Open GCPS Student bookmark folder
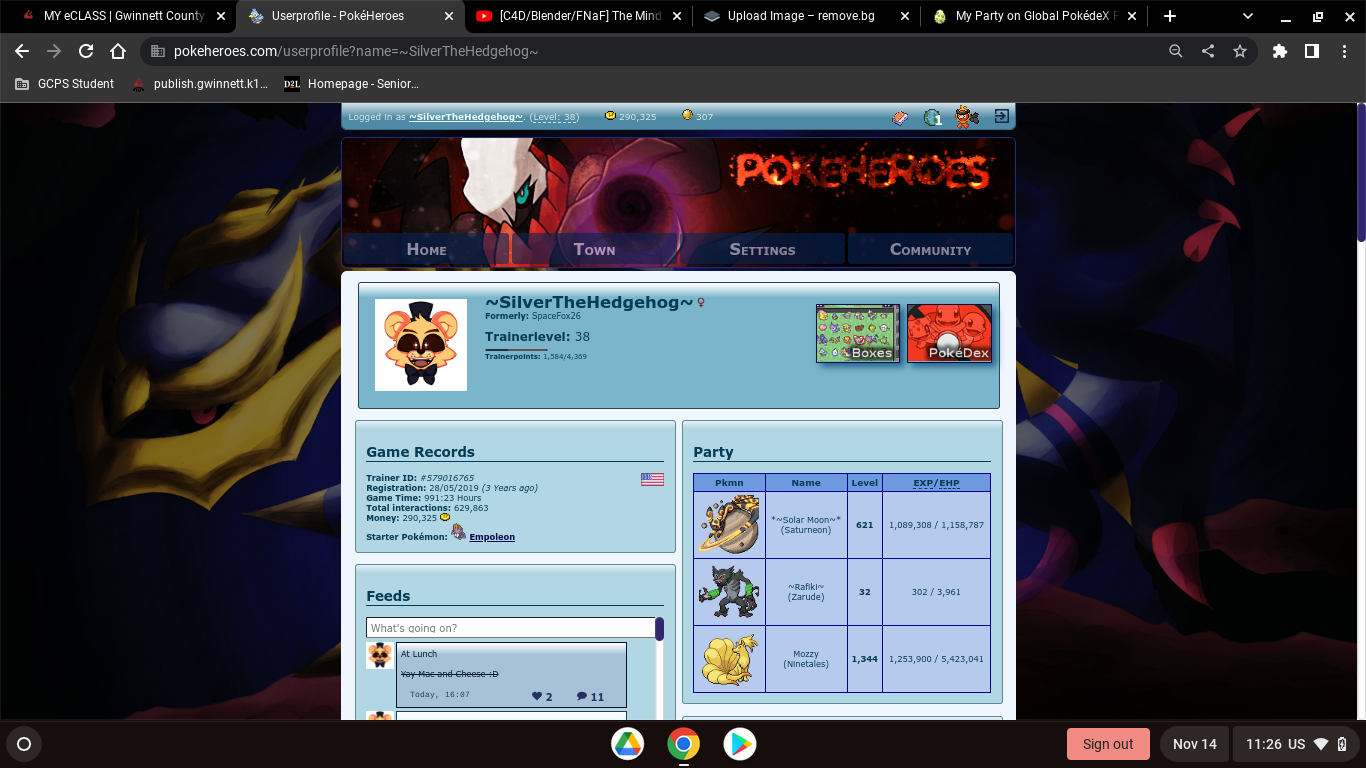The width and height of the screenshot is (1366, 768). pos(65,84)
